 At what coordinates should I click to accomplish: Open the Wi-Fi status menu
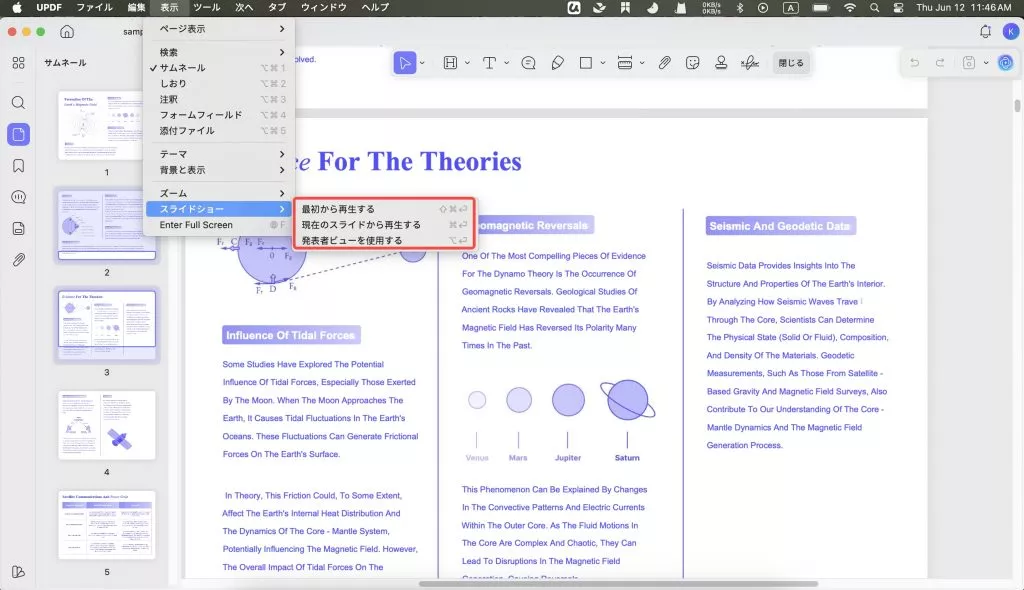[850, 8]
